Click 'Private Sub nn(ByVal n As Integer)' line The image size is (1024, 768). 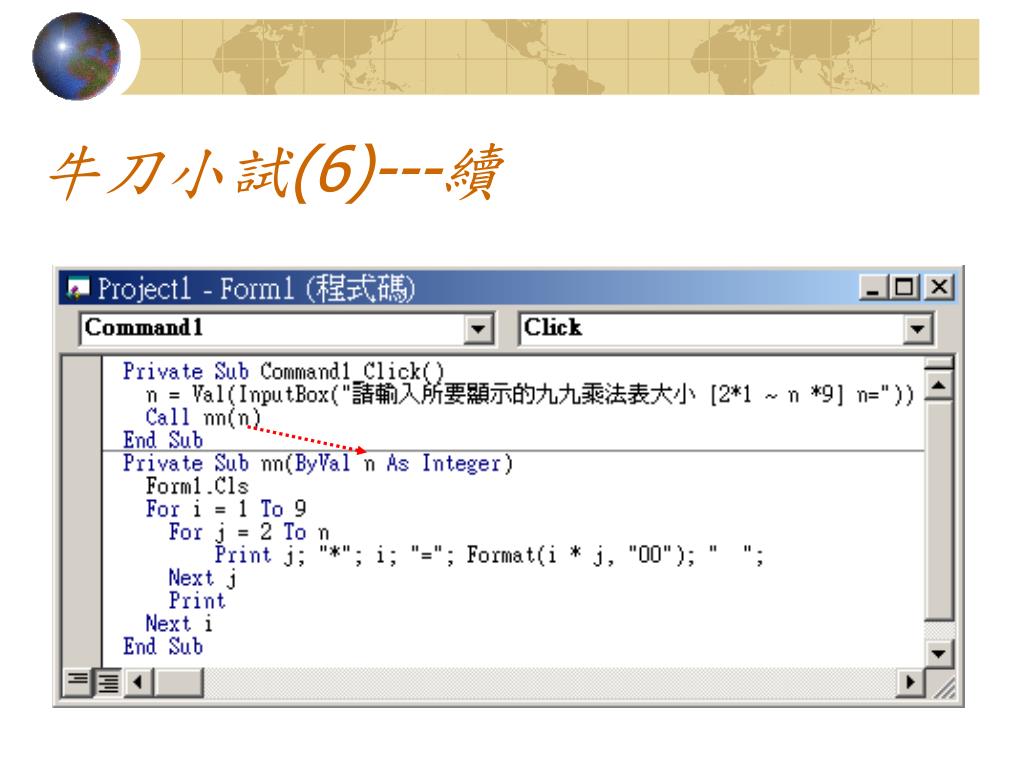[x=318, y=463]
